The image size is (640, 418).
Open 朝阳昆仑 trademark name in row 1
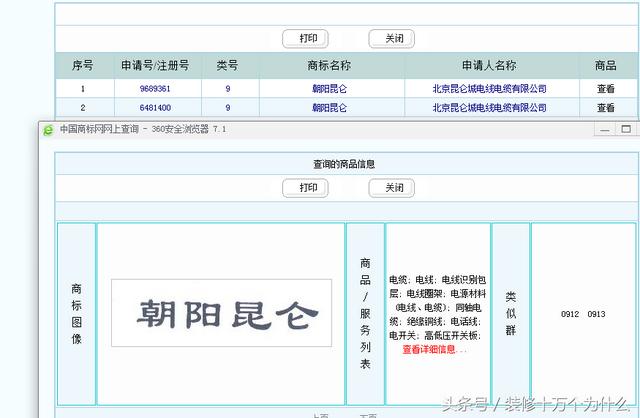pos(329,89)
